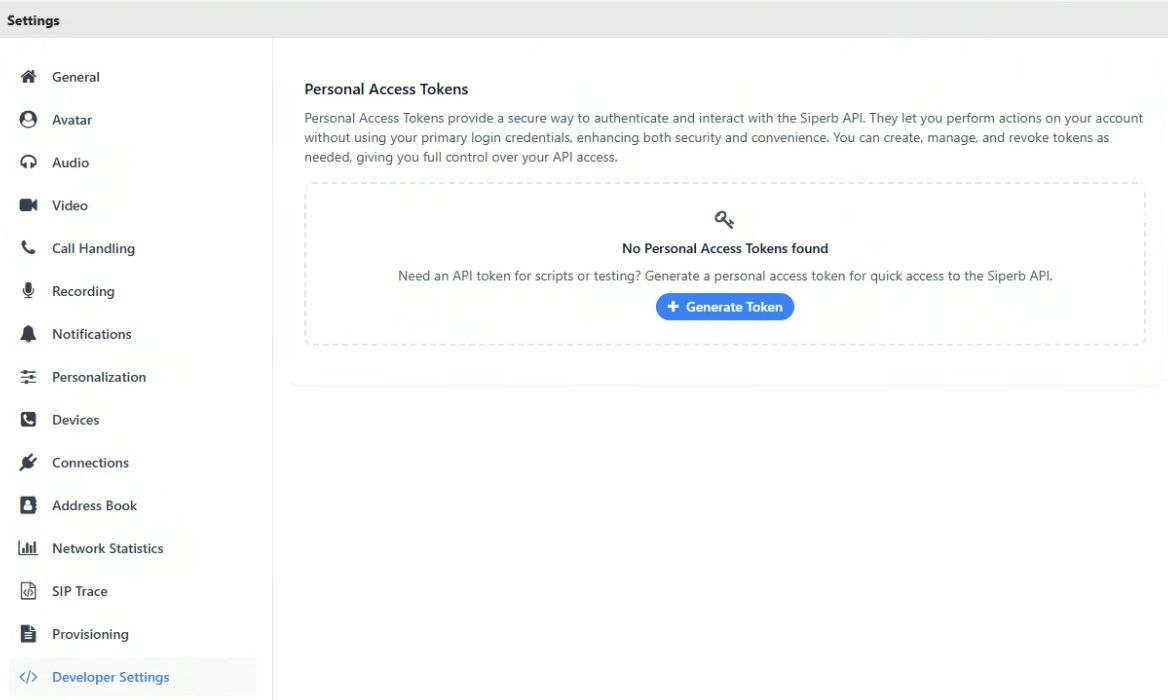Screen dimensions: 1168x700
Task: Click the Network Statistics chart icon
Action: click(x=28, y=548)
